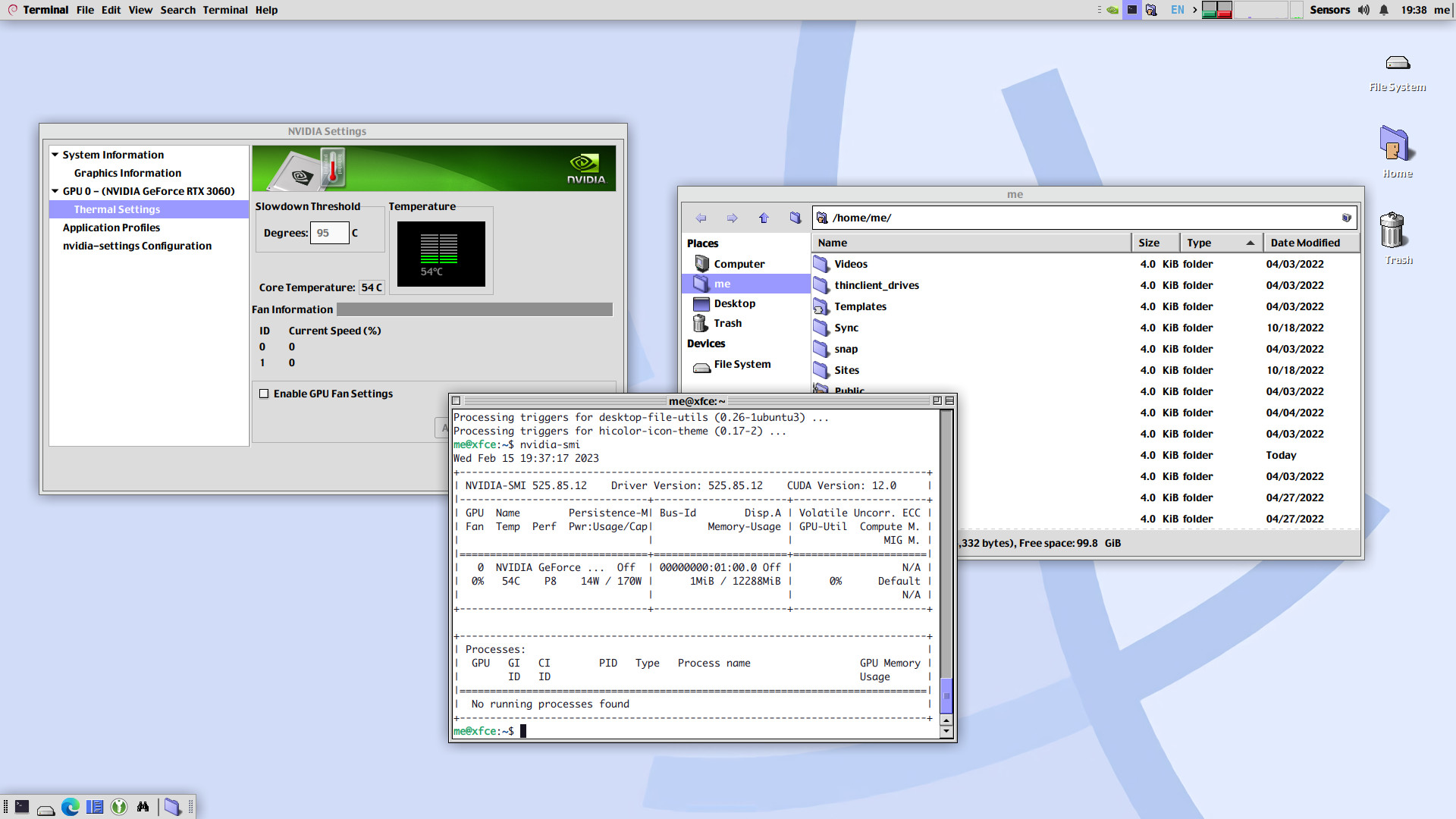This screenshot has height=819, width=1456.
Task: Go to home folder in file manager toolbar
Action: click(x=795, y=218)
